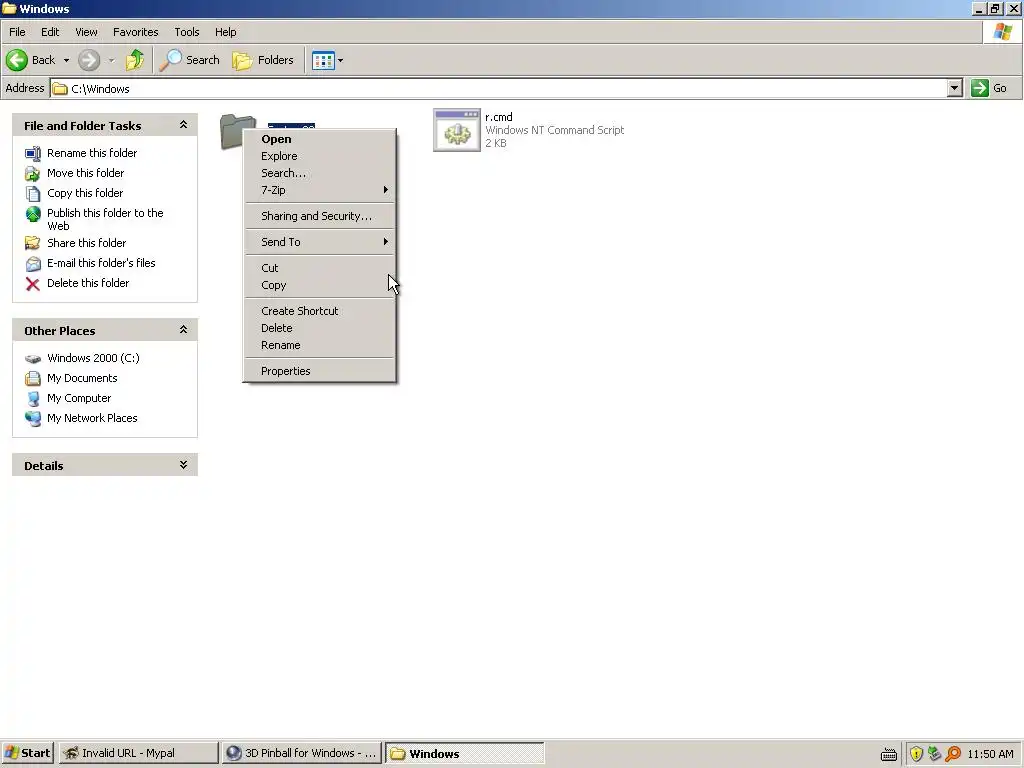Image resolution: width=1024 pixels, height=768 pixels.
Task: Switch to Invalid URL - Mypal taskbar button
Action: [138, 753]
